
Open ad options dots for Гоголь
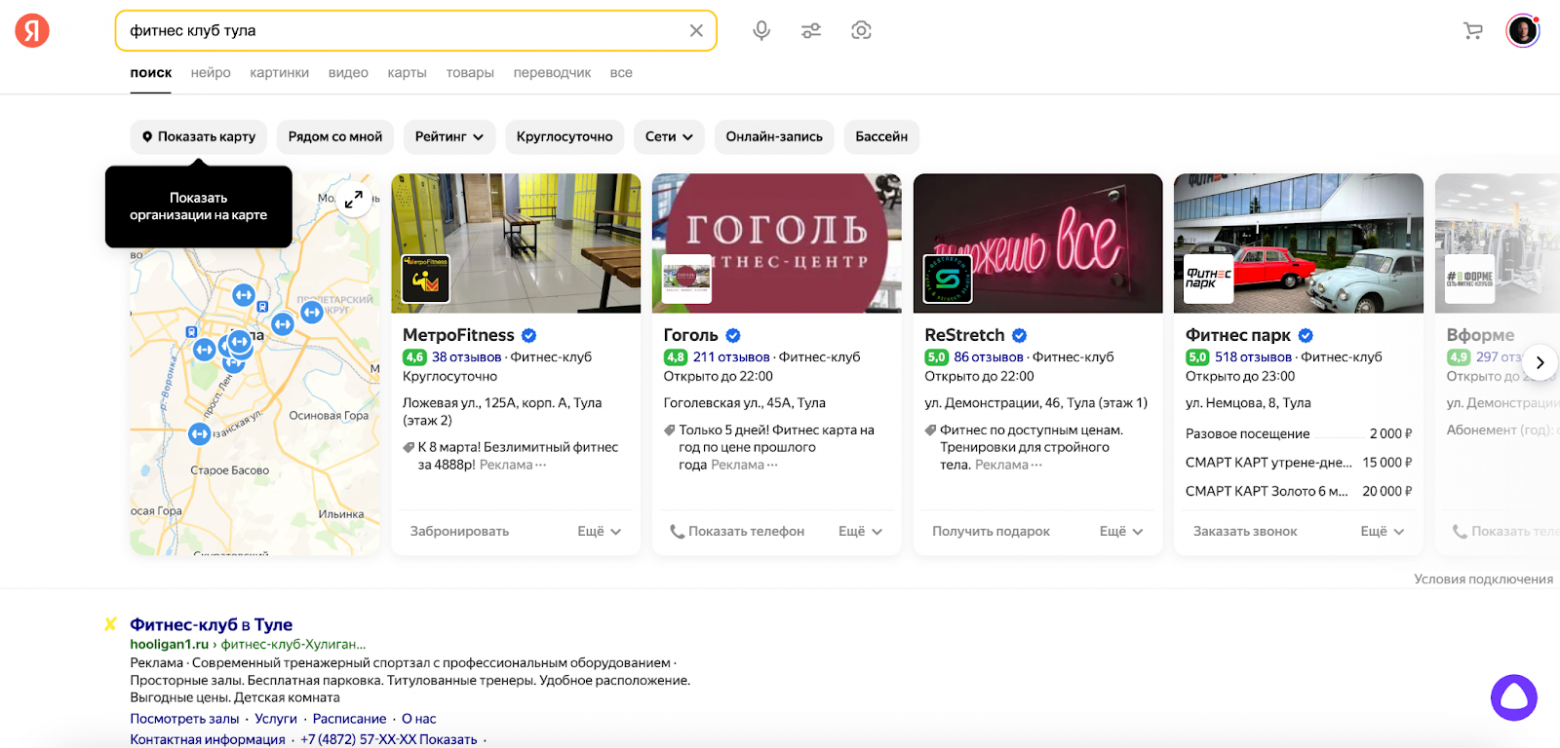771,465
